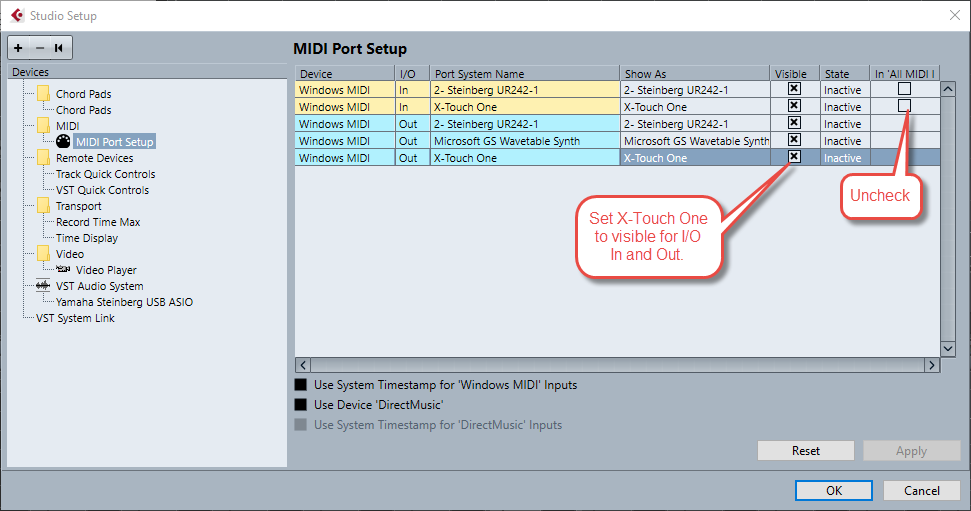Click the Out cell of Microsoft GS Wavetable Synth row
Viewport: 971px width, 511px height.
coord(412,141)
